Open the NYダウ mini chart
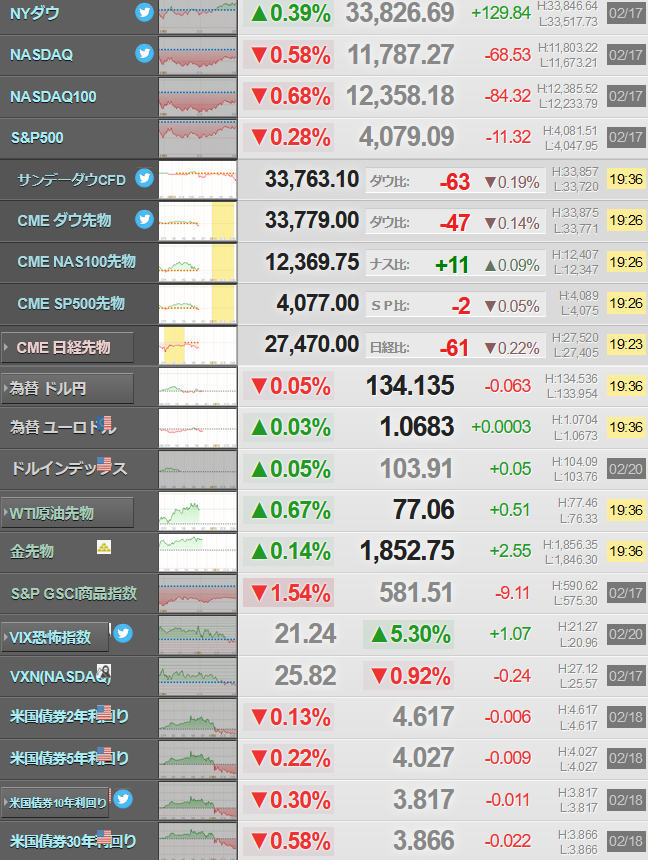 tap(198, 16)
